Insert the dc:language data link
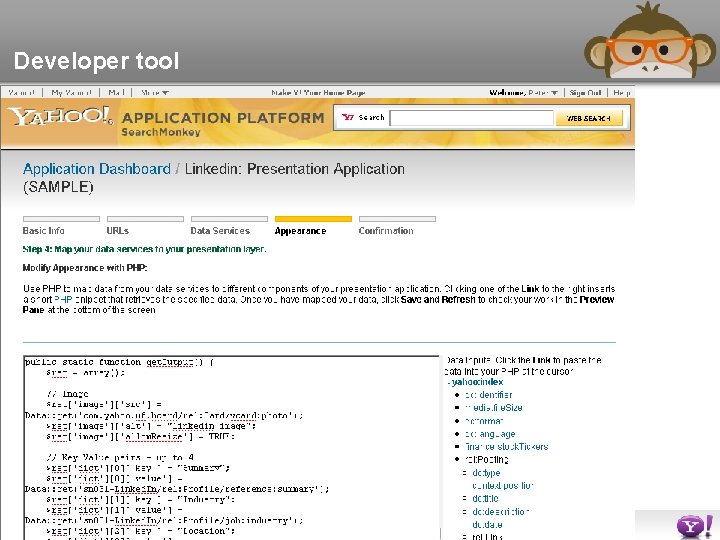This screenshot has width=720, height=540. point(490,434)
